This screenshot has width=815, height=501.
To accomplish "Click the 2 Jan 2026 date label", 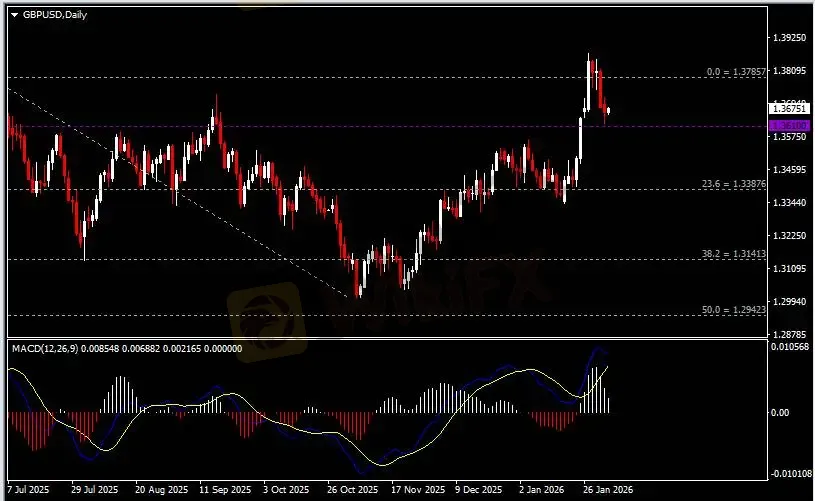I will (x=542, y=490).
